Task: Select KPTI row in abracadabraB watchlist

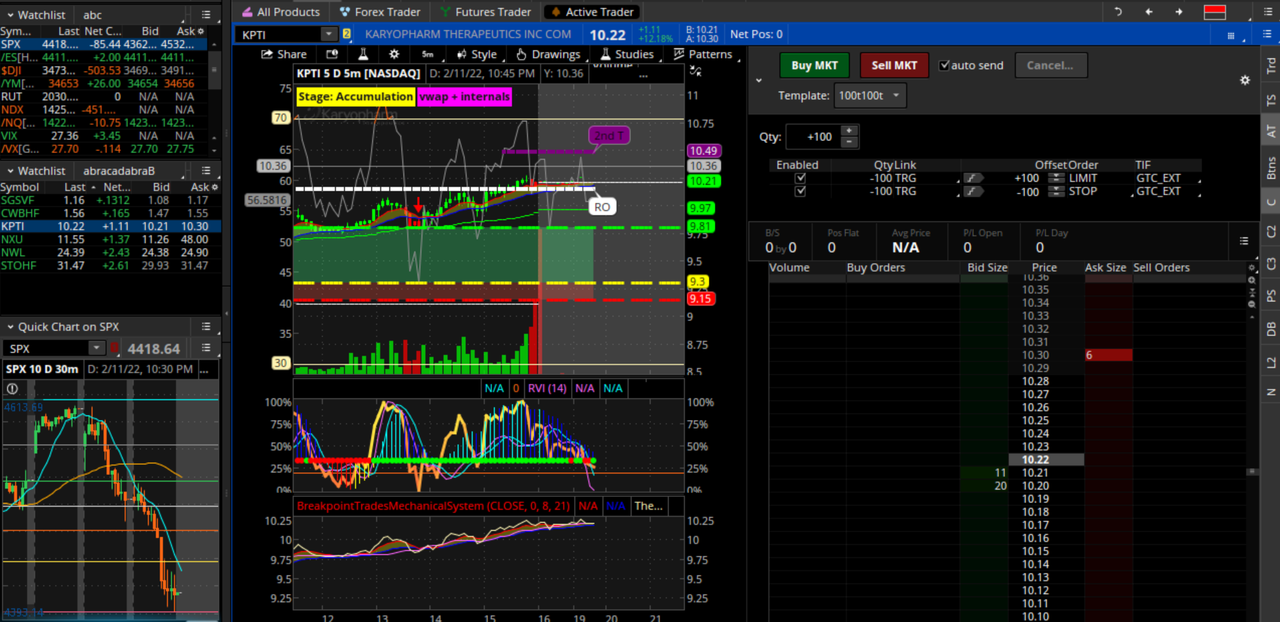Action: tap(105, 226)
